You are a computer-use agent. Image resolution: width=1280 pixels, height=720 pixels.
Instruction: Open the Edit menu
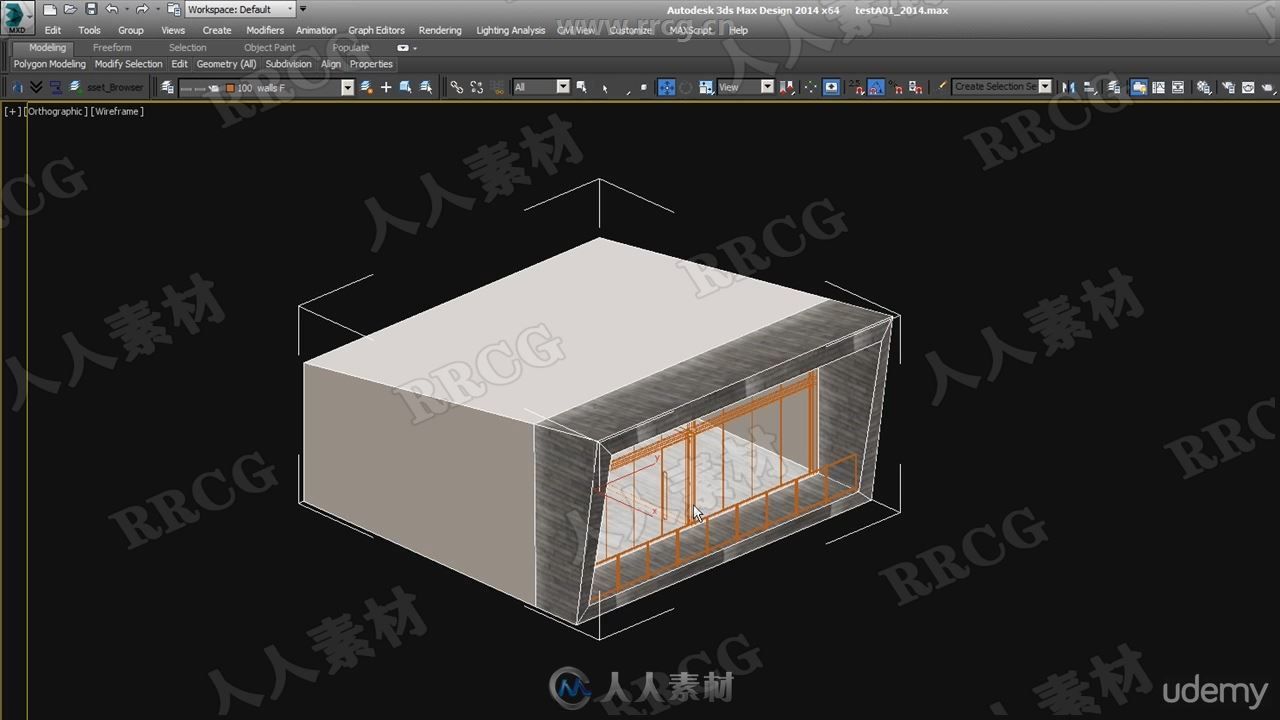coord(53,30)
